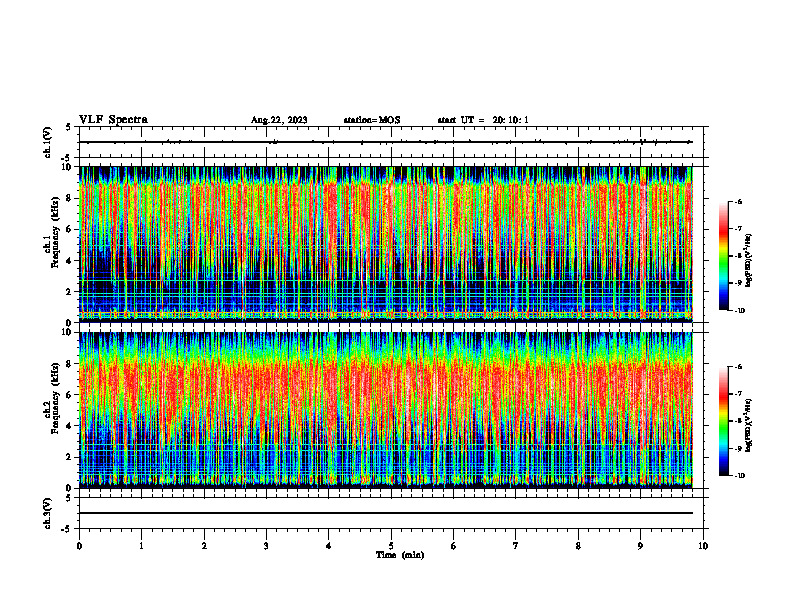
Task: Click inside the ch.2 spectrogram panel
Action: tap(386, 410)
